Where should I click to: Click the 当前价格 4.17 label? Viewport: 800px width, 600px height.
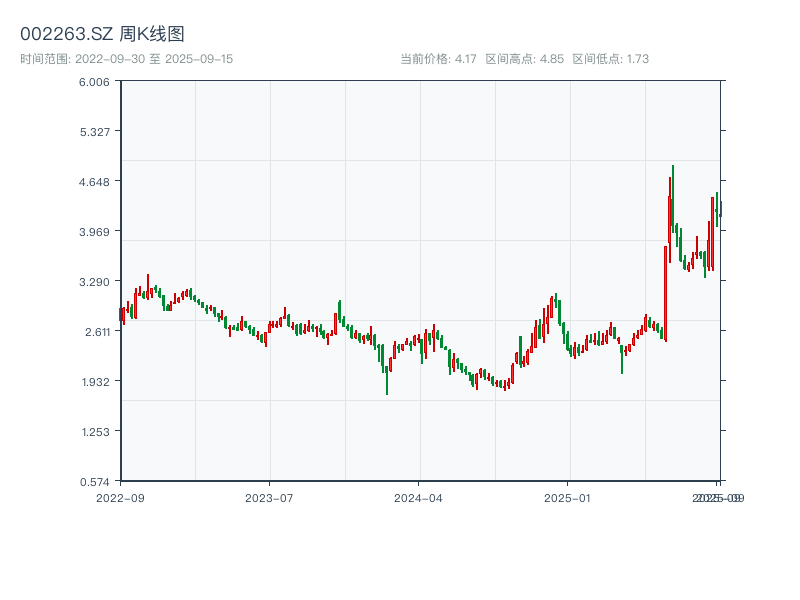tap(438, 59)
